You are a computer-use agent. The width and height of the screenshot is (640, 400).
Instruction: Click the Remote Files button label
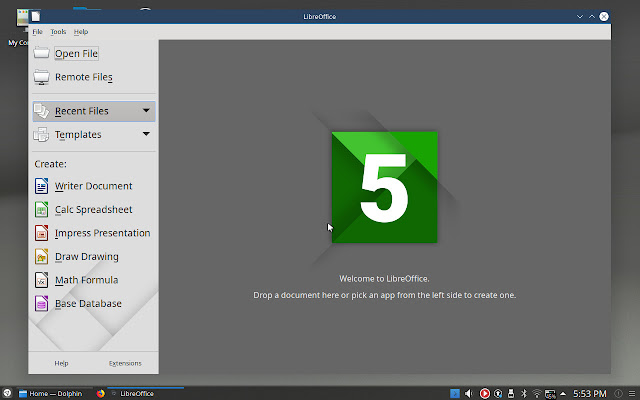coord(84,77)
